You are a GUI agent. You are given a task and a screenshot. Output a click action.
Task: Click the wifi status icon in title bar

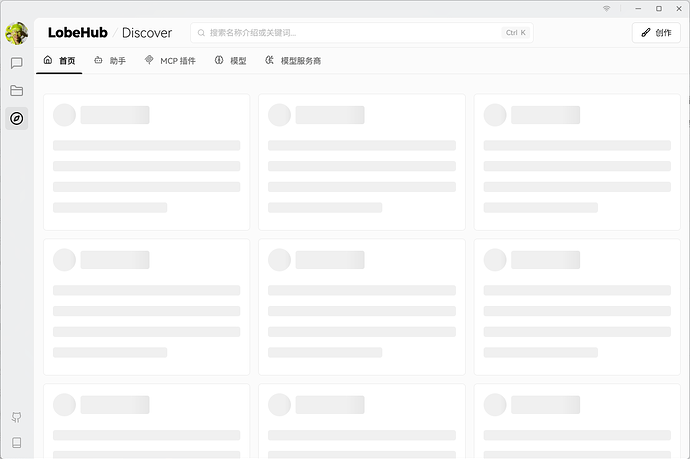click(606, 9)
